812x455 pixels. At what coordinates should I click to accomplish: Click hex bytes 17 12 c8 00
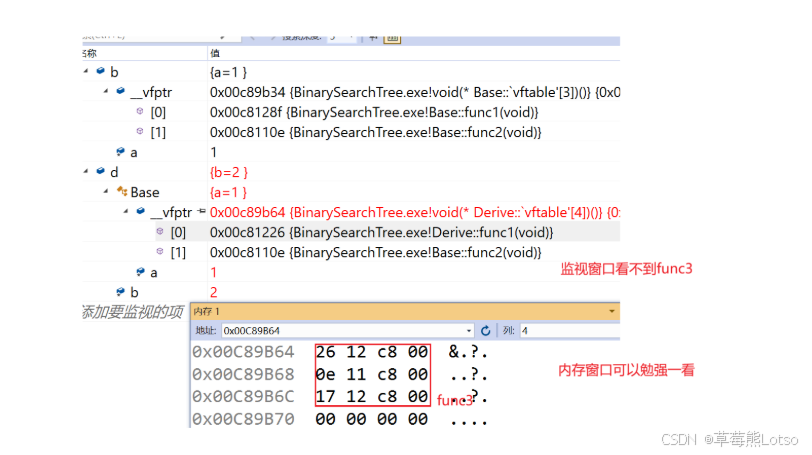(372, 397)
